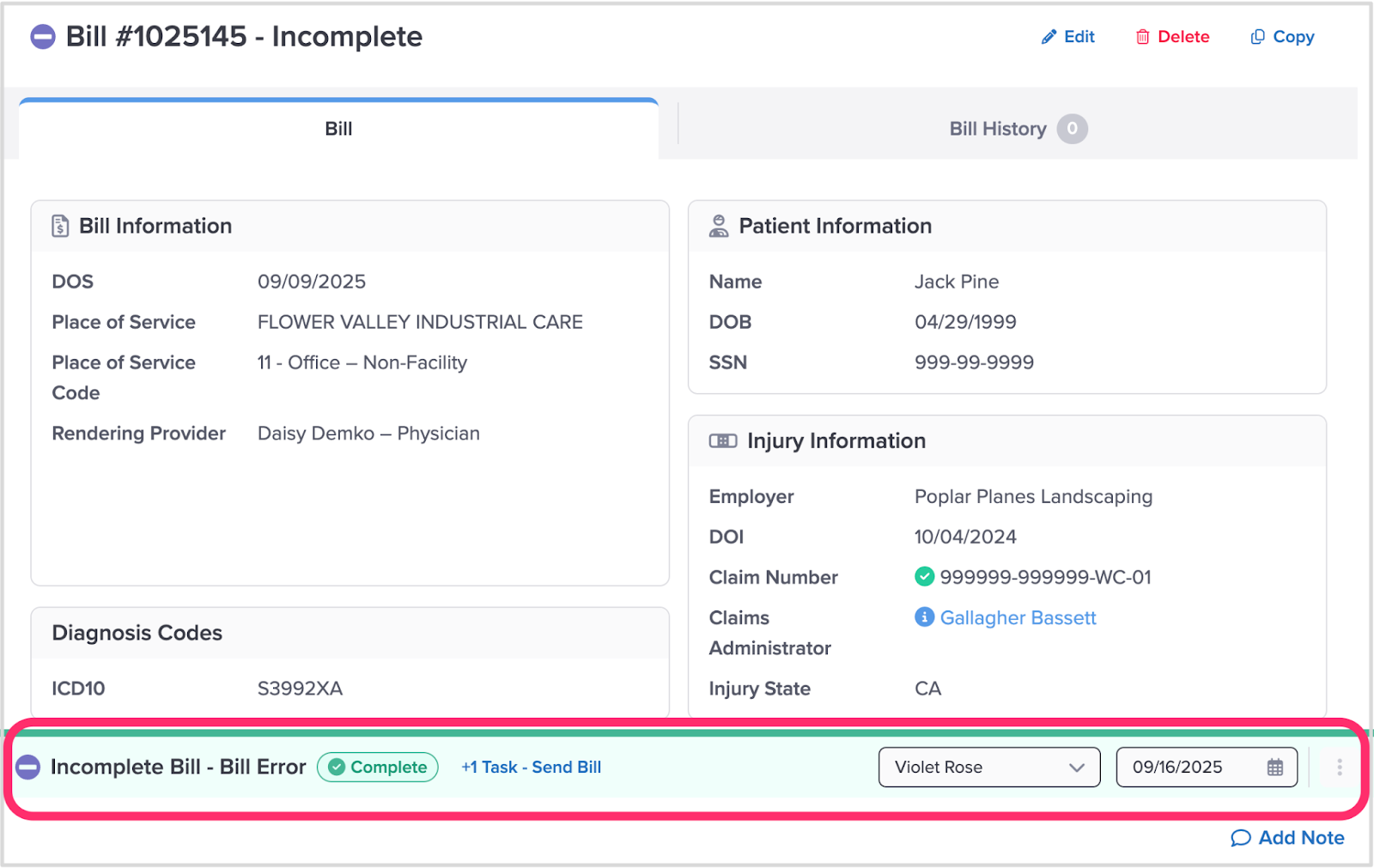Click the 09/16/2025 due date field

pos(1189,768)
